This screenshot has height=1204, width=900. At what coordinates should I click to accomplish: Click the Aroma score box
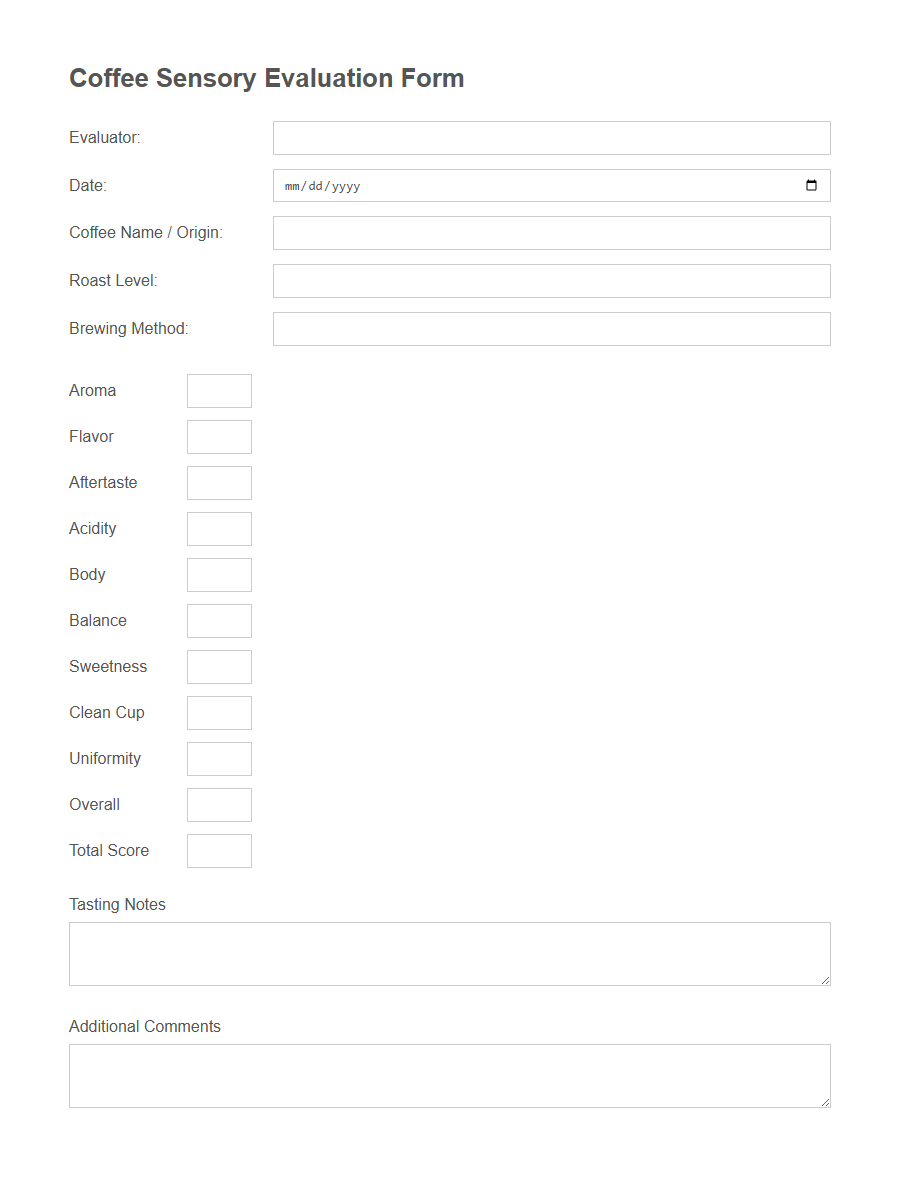coord(218,390)
